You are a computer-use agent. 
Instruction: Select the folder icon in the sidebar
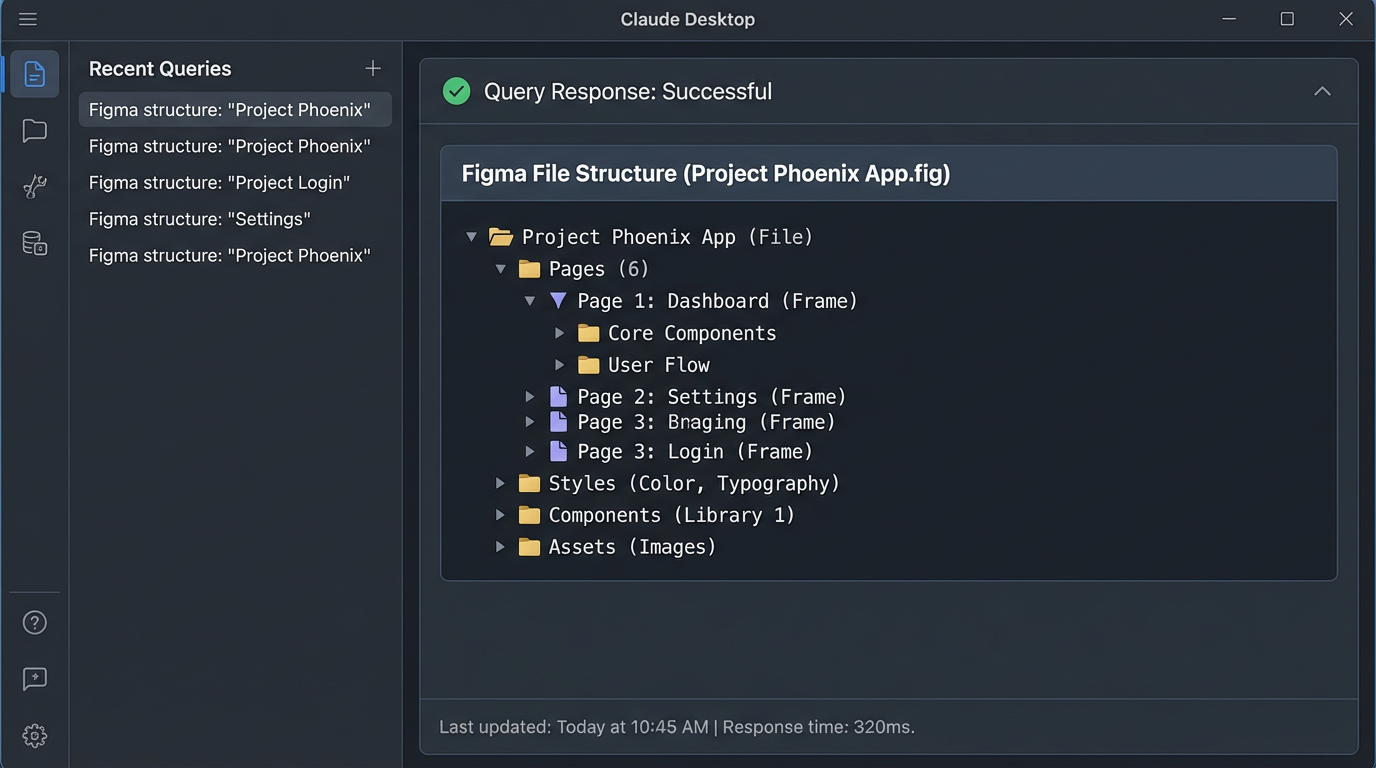point(34,130)
